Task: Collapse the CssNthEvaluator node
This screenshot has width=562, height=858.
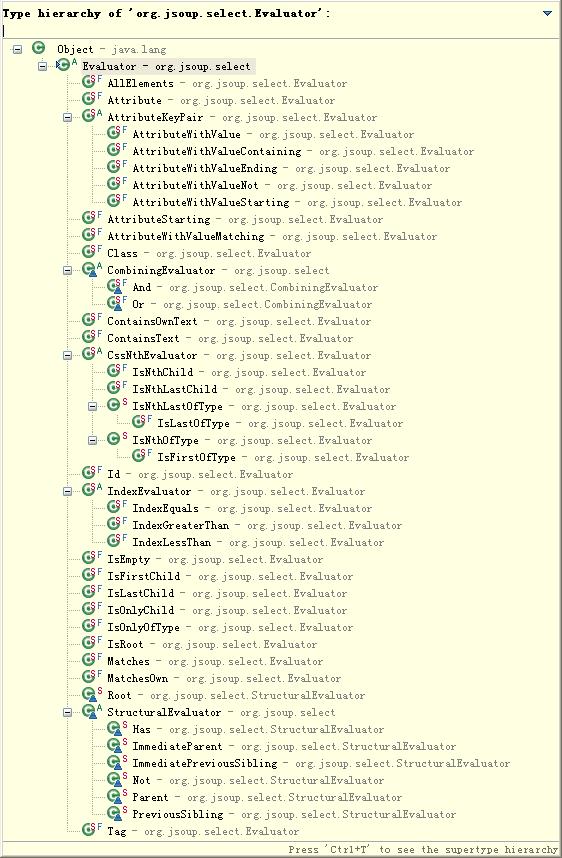Action: click(x=67, y=355)
